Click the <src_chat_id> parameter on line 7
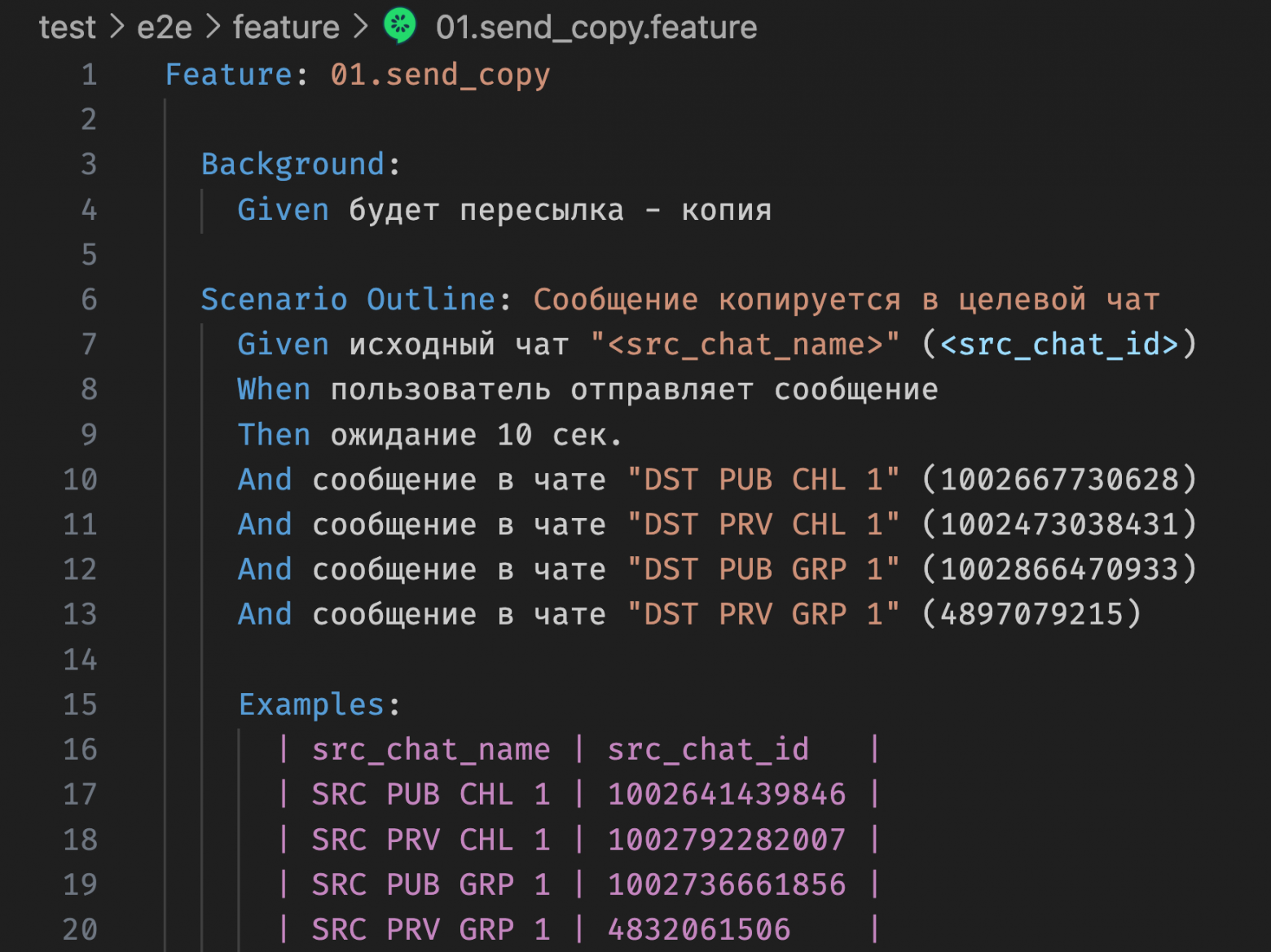The height and width of the screenshot is (952, 1271). [x=1059, y=344]
